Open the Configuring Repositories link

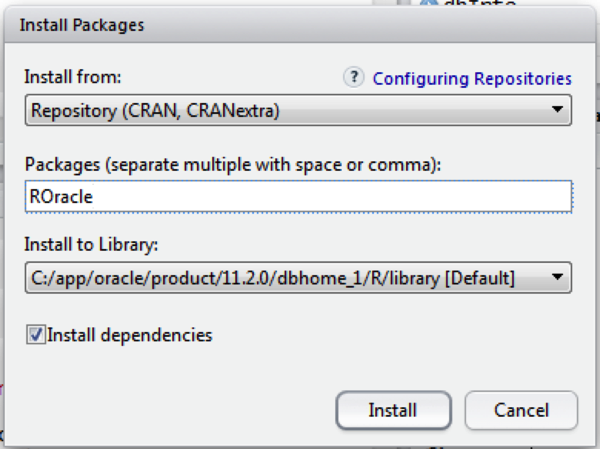click(x=472, y=79)
